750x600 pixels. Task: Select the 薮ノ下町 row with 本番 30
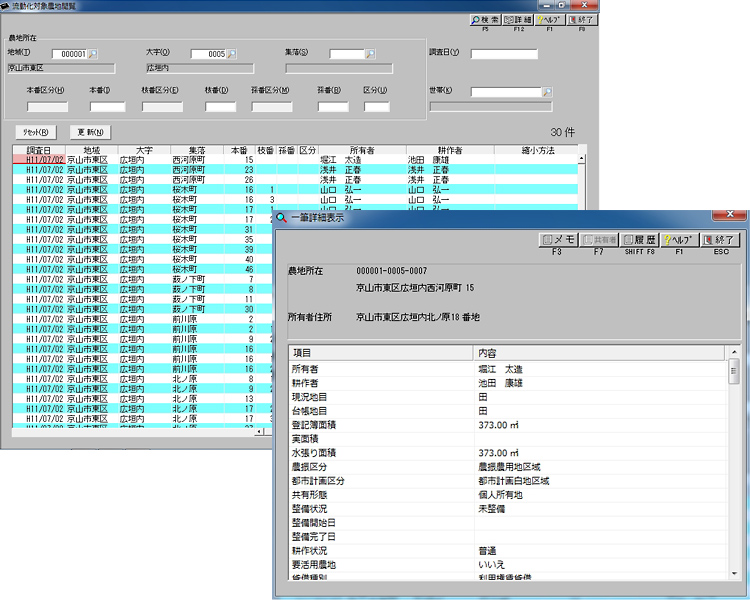point(143,309)
